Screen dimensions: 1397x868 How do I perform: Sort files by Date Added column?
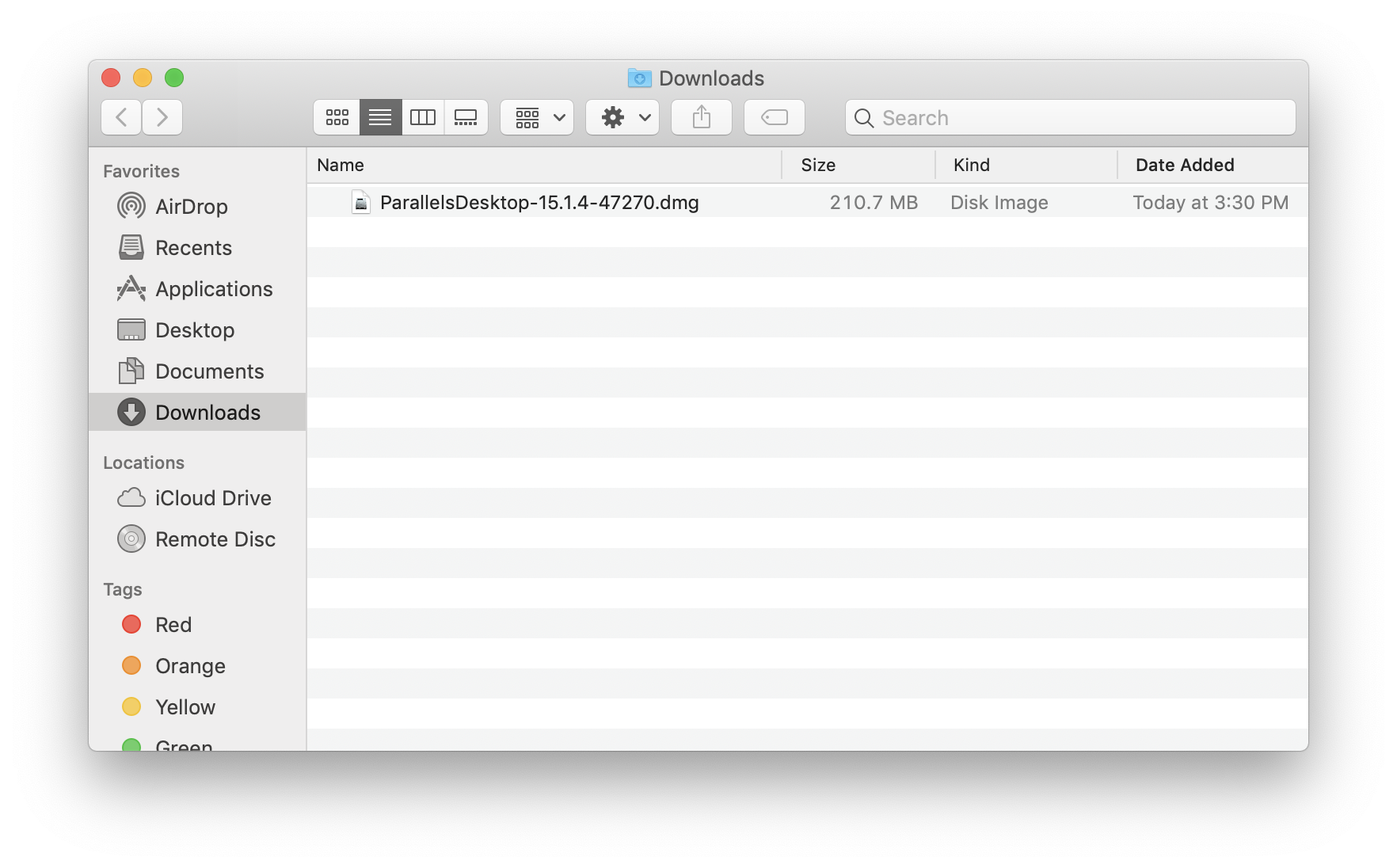tap(1184, 165)
